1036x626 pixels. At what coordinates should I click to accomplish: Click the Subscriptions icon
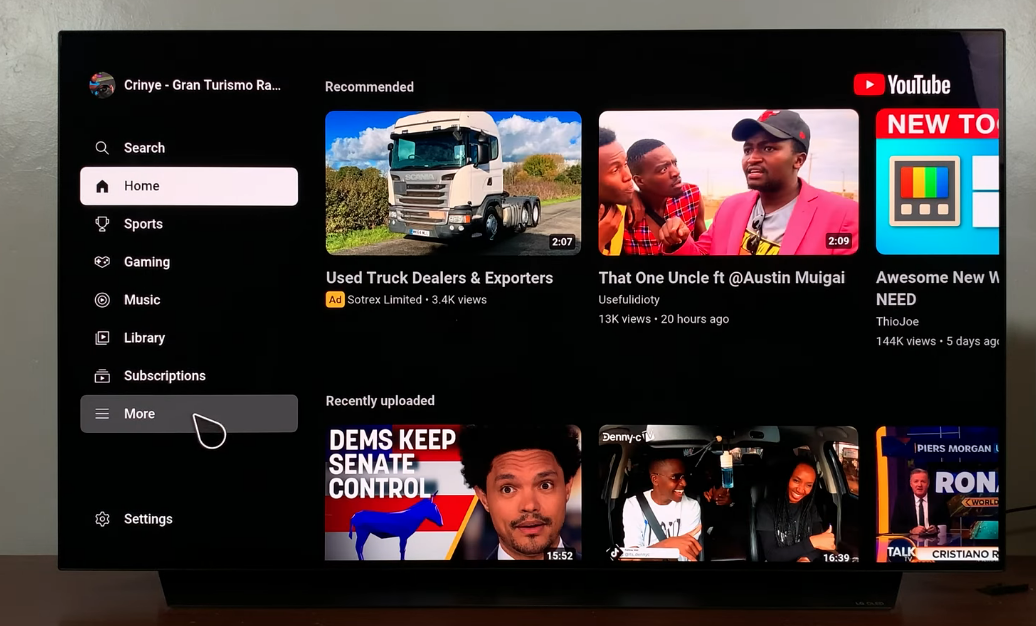[102, 376]
